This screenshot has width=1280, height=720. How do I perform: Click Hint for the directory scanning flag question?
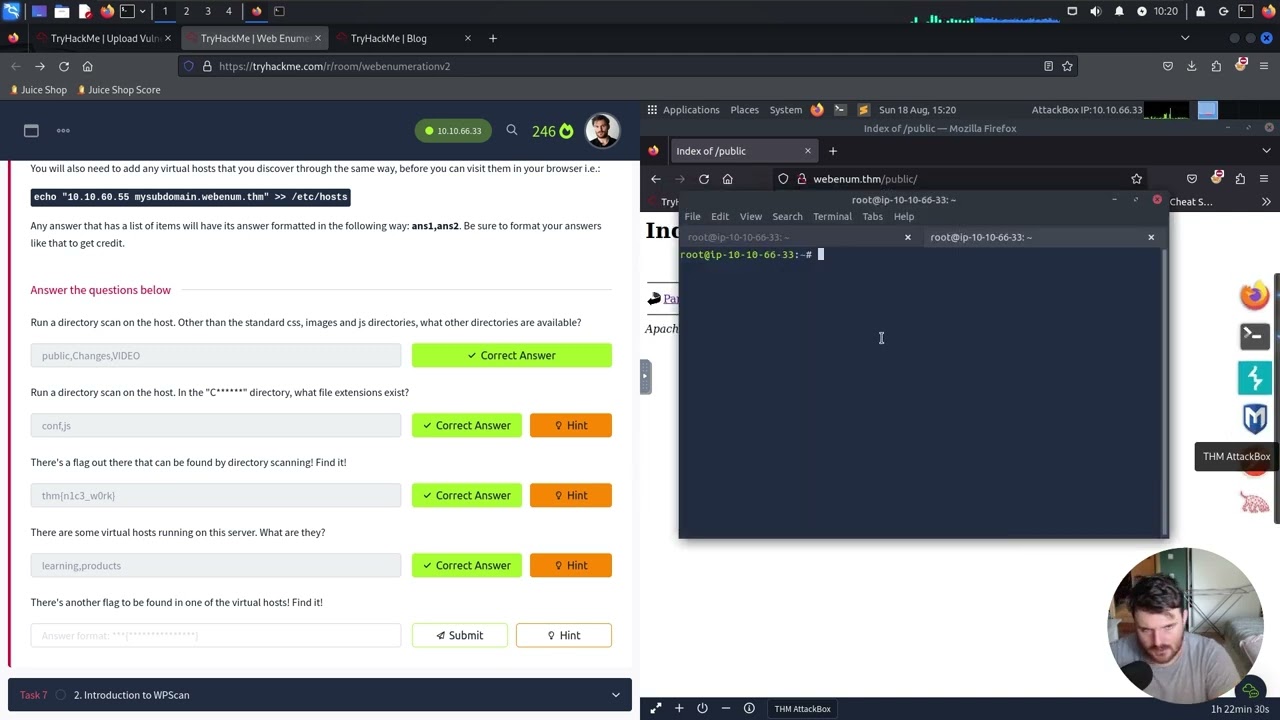pyautogui.click(x=571, y=495)
